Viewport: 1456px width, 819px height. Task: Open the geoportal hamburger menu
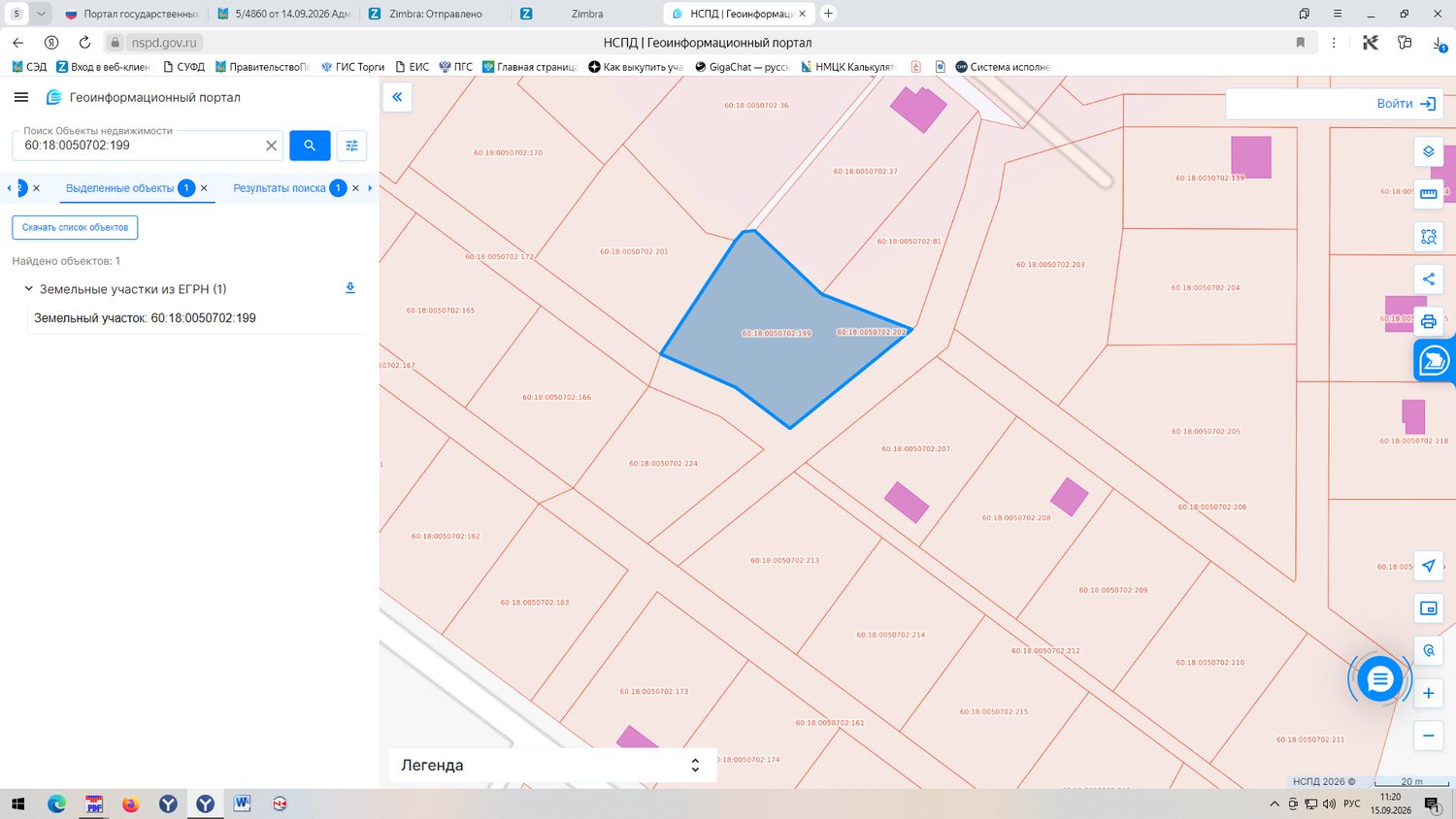tap(21, 97)
